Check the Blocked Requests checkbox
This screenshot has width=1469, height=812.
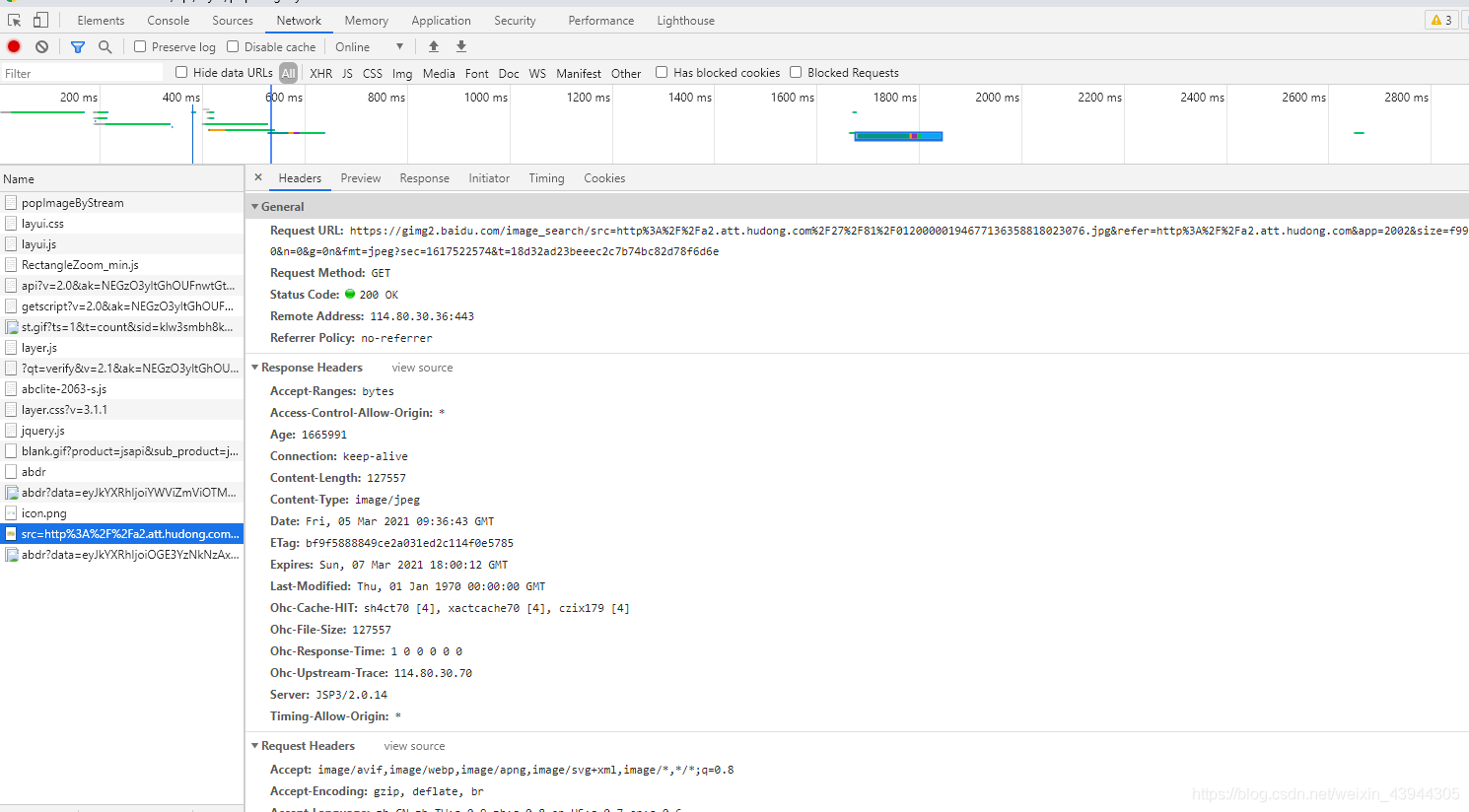click(796, 72)
